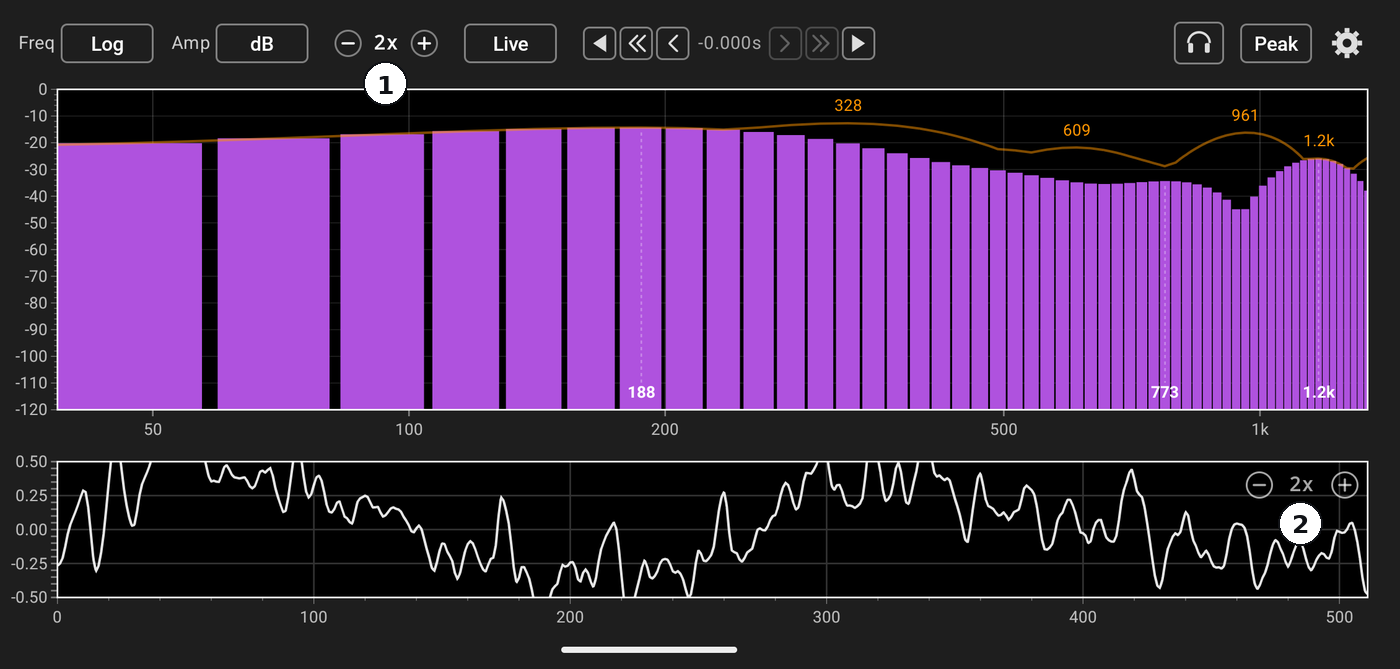This screenshot has width=1400, height=669.
Task: Click the -0.000s time offset readout
Action: pos(729,44)
